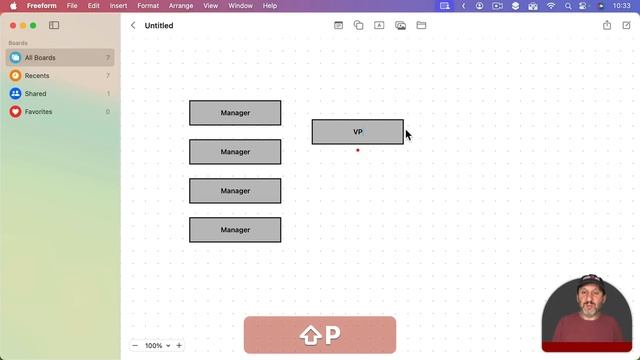Open the Arrange menu
Viewport: 640px width, 360px height.
tap(181, 6)
